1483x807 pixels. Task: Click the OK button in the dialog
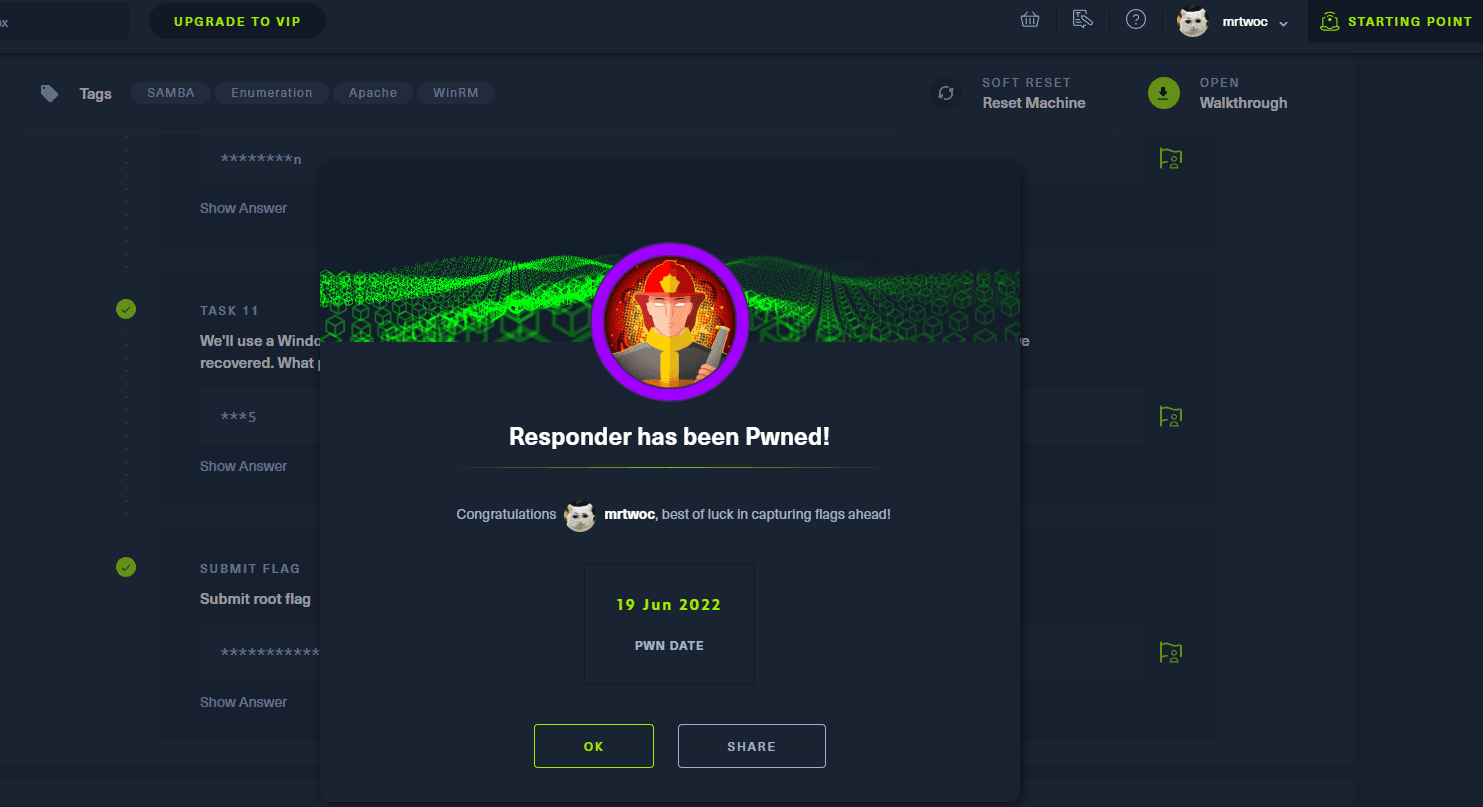tap(594, 746)
